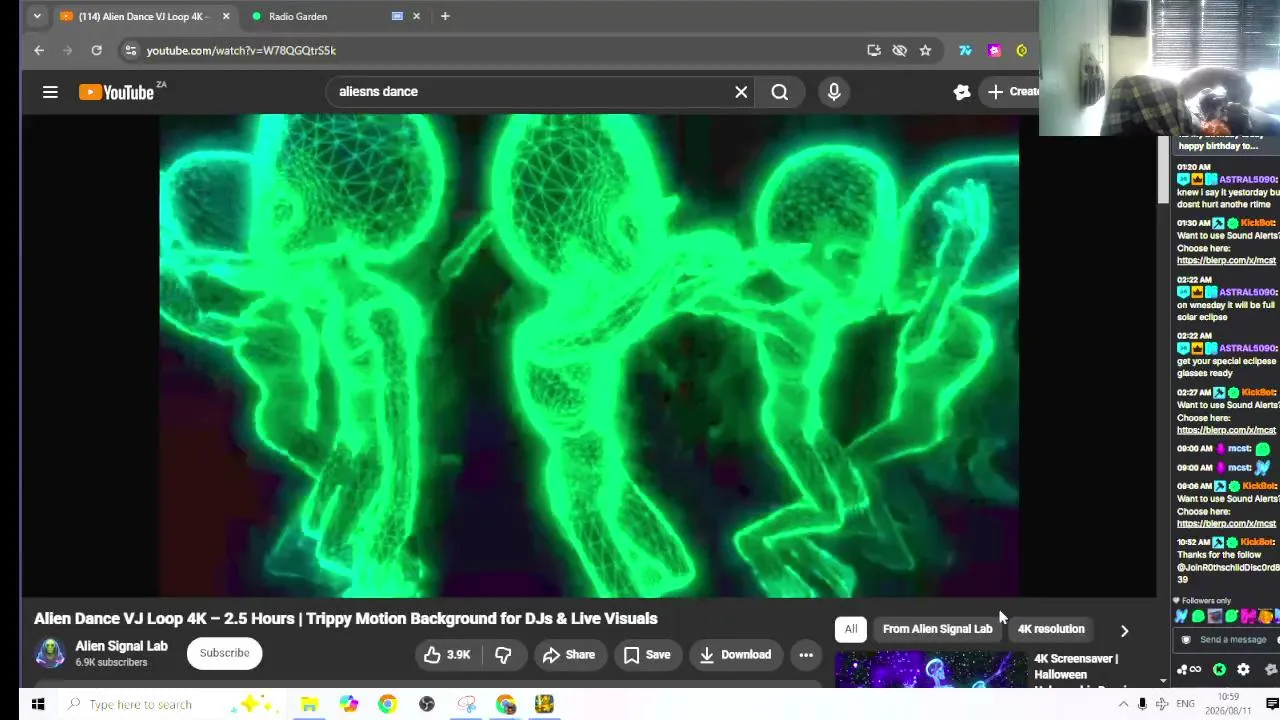Click the microphone icon in system tray
Screen dimensions: 1280x720
1142,704
